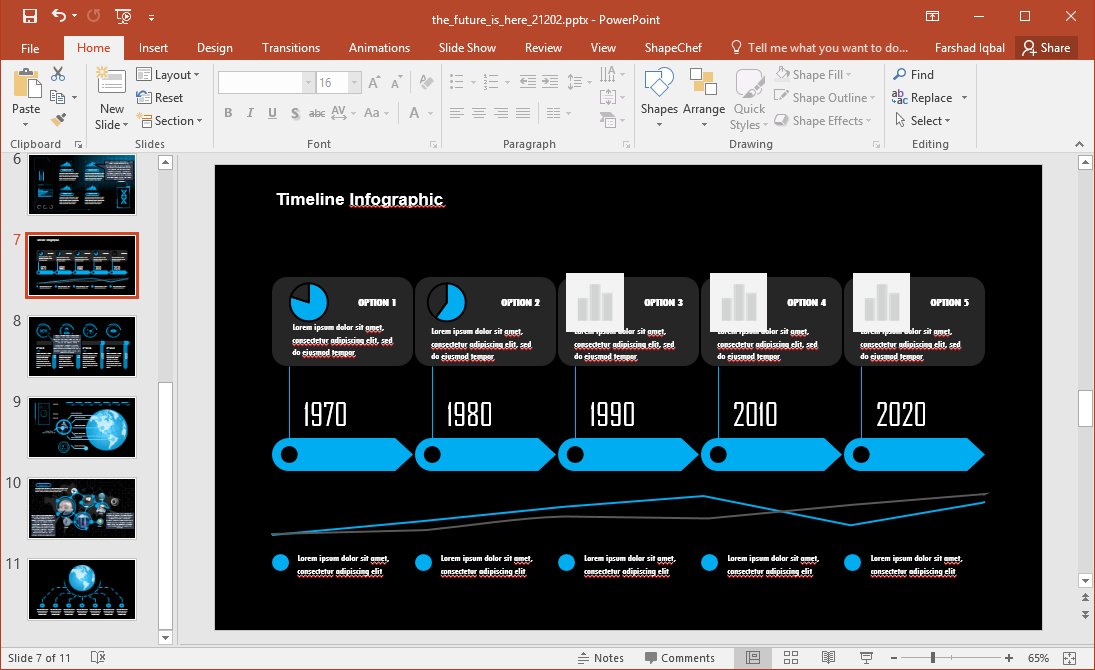Click the Save icon in the title bar
The image size is (1095, 670).
click(x=29, y=16)
